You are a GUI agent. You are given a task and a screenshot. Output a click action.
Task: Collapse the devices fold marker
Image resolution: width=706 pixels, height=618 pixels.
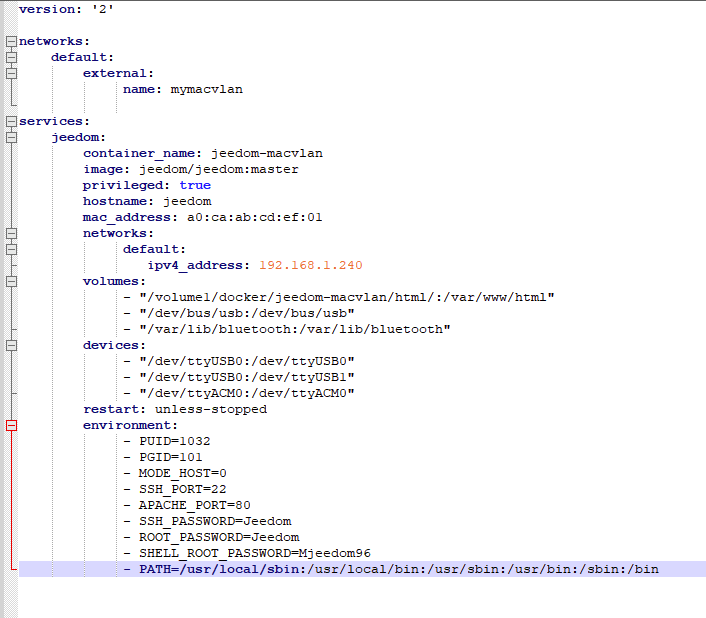12,345
